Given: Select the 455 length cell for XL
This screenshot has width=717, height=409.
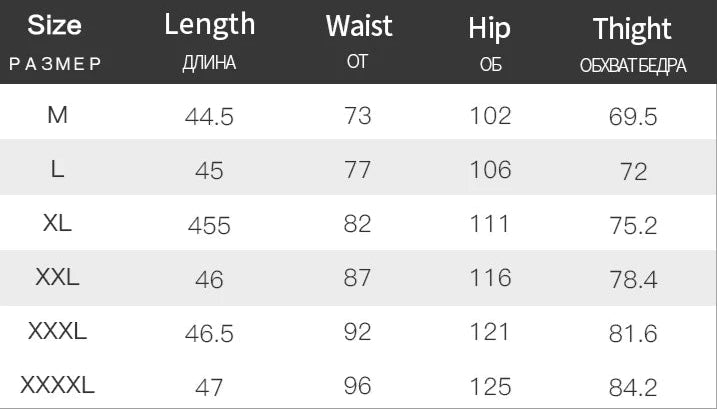Looking at the screenshot, I should [209, 226].
